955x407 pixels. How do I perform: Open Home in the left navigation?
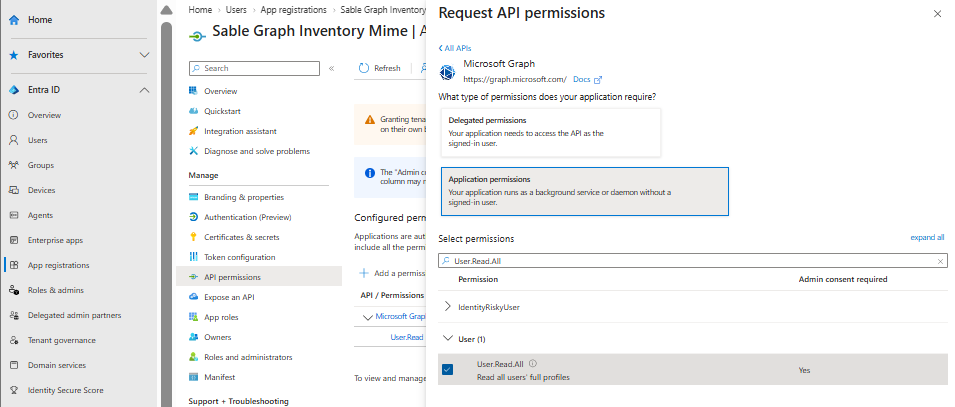coord(40,20)
